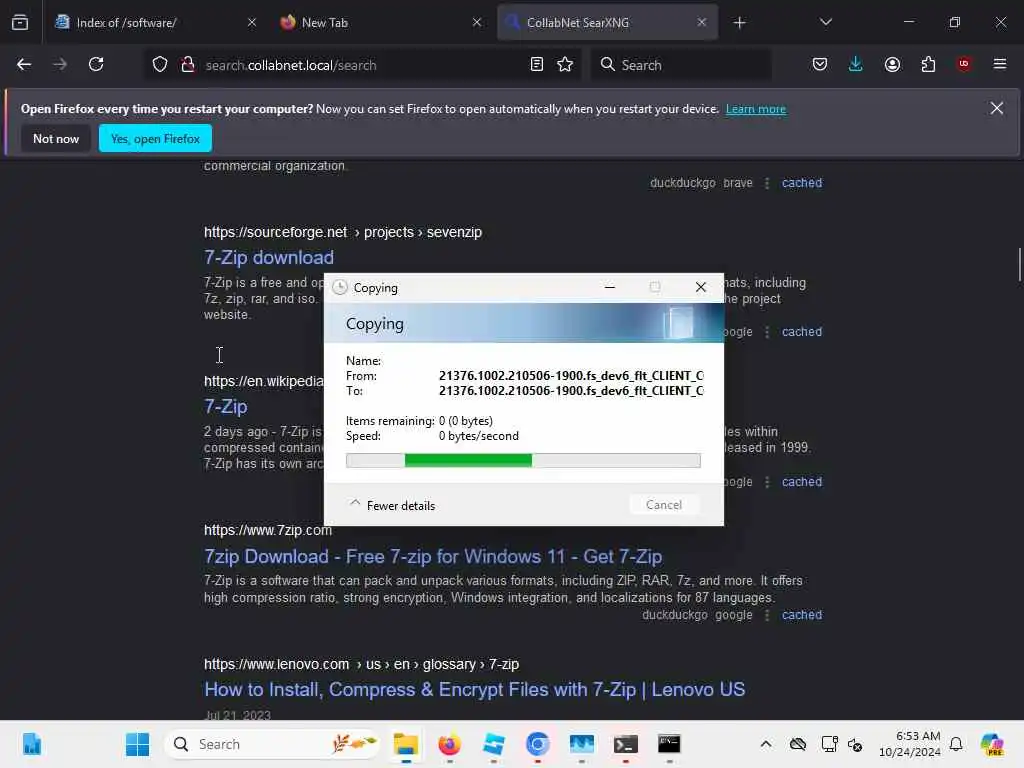Close the CollabNet SearXNG tab
This screenshot has width=1024, height=768.
(701, 23)
